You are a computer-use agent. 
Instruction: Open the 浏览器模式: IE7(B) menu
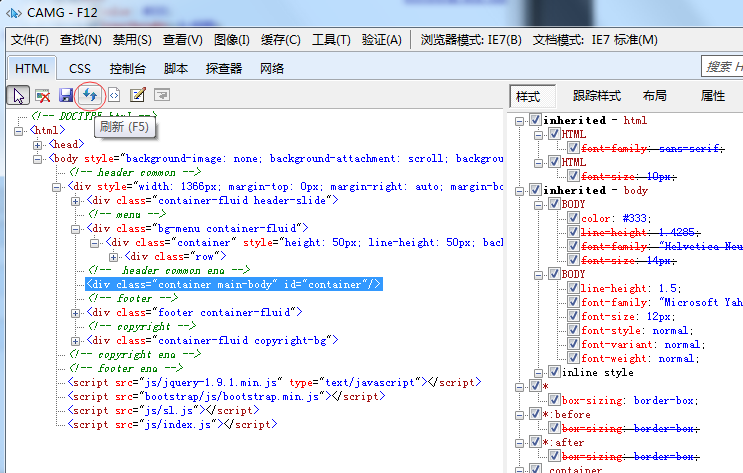tap(471, 40)
